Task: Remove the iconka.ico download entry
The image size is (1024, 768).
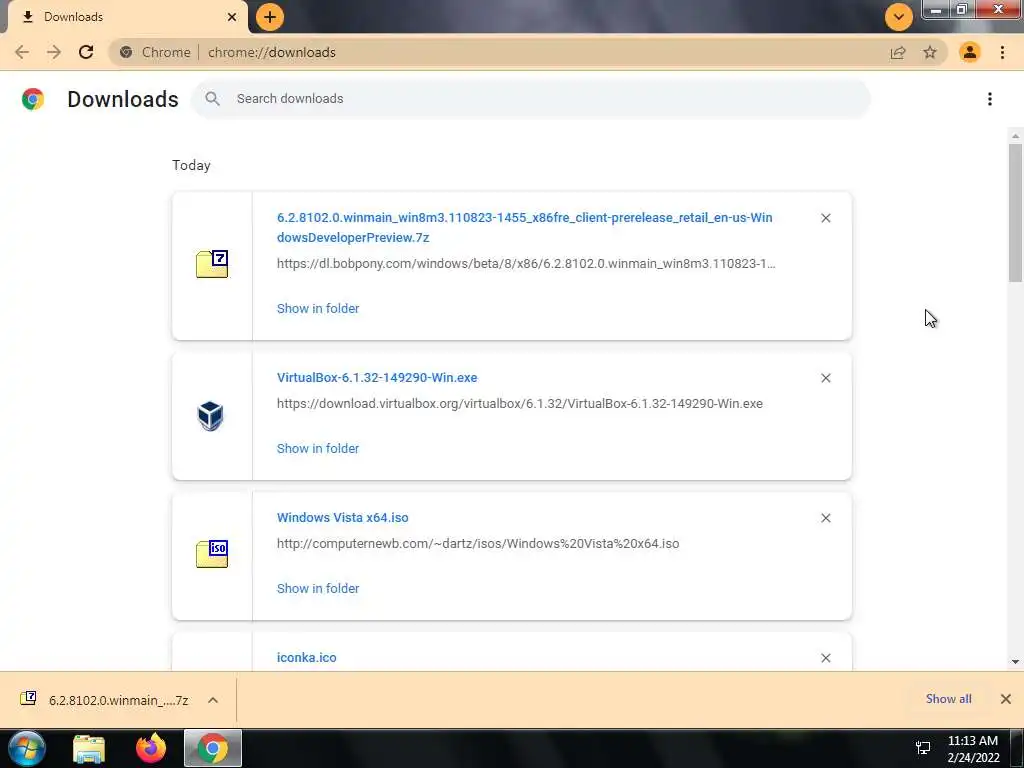Action: point(825,658)
